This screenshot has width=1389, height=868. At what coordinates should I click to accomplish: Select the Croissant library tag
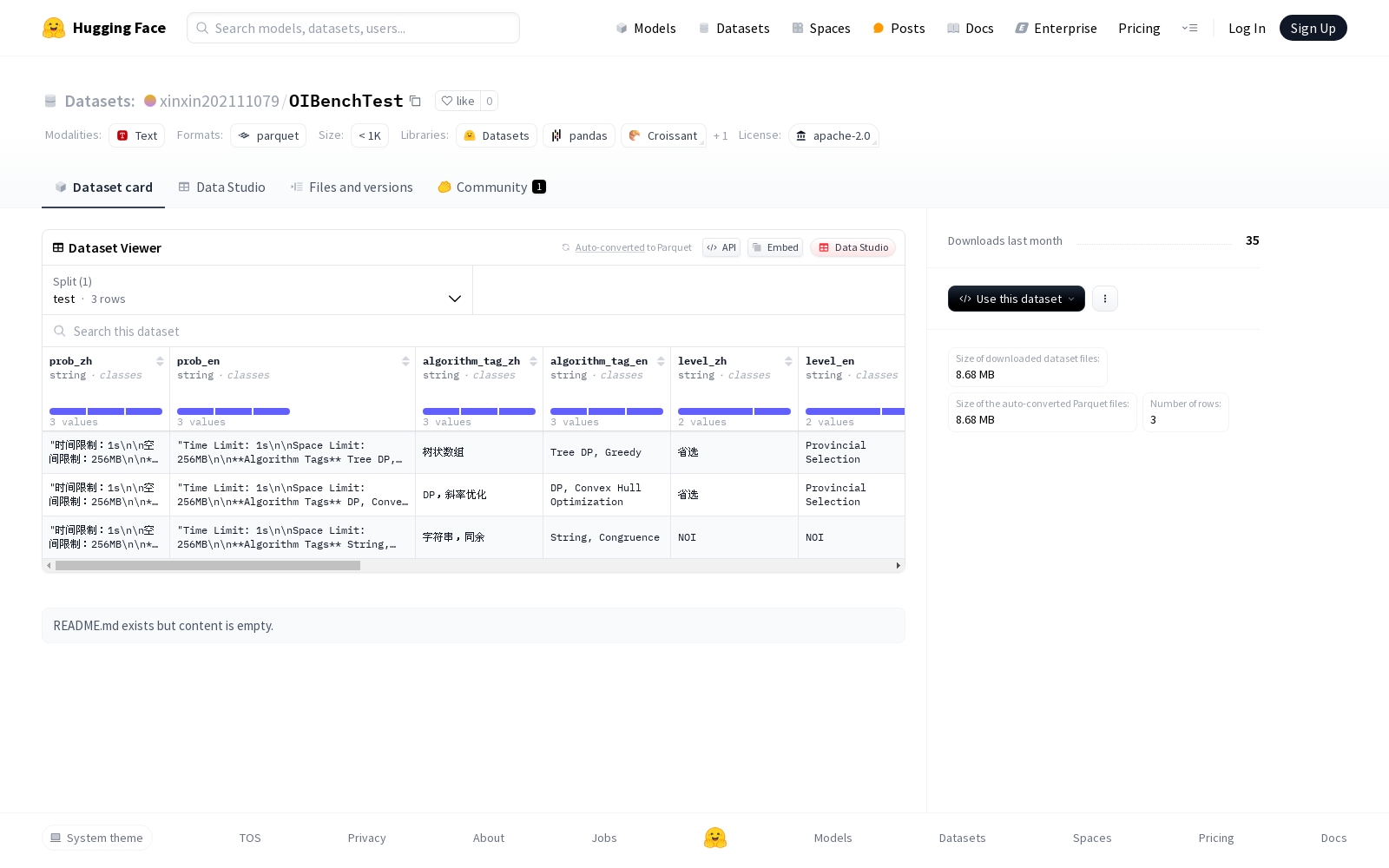[663, 135]
